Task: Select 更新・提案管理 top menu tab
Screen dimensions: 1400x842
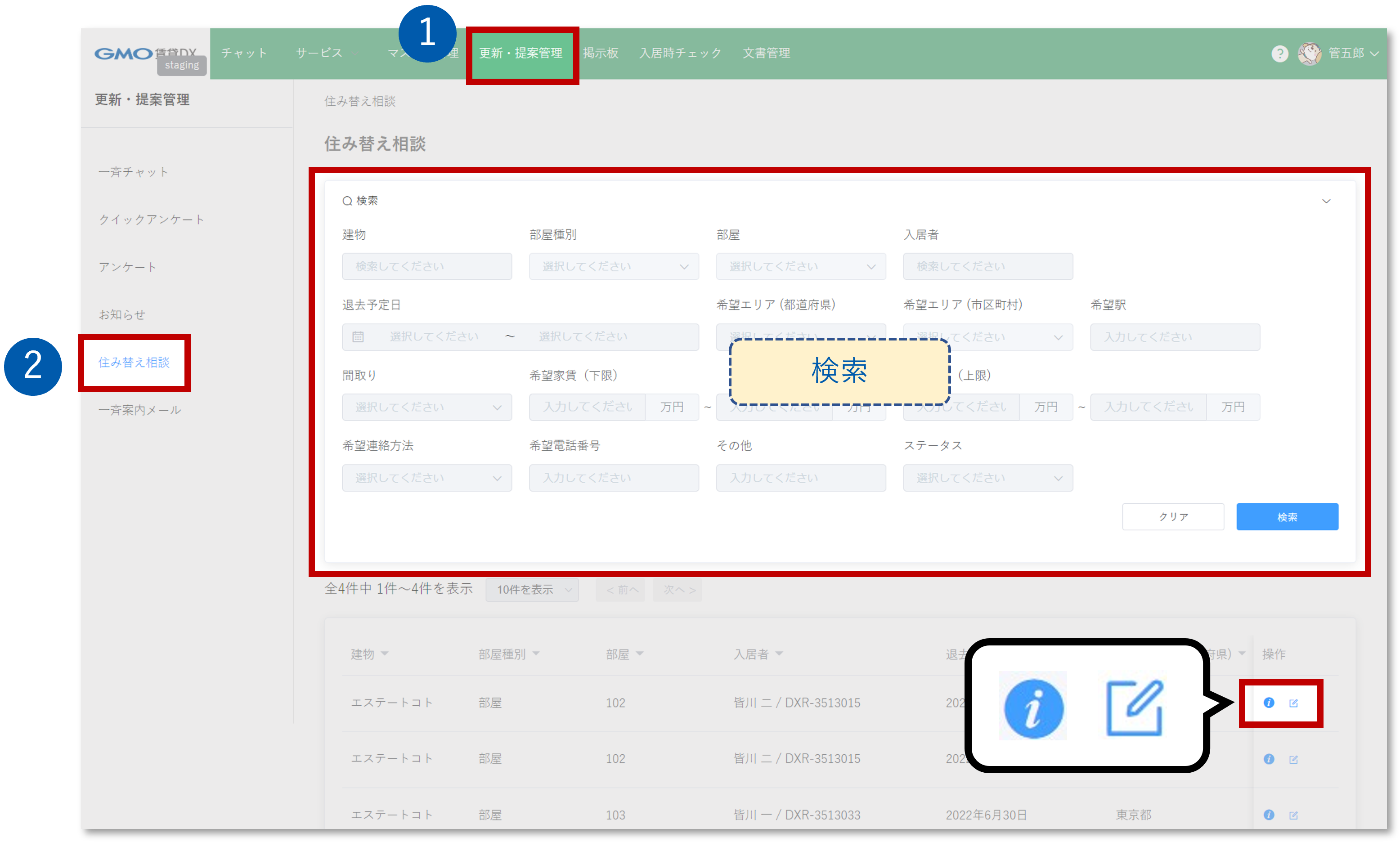Action: coord(521,54)
